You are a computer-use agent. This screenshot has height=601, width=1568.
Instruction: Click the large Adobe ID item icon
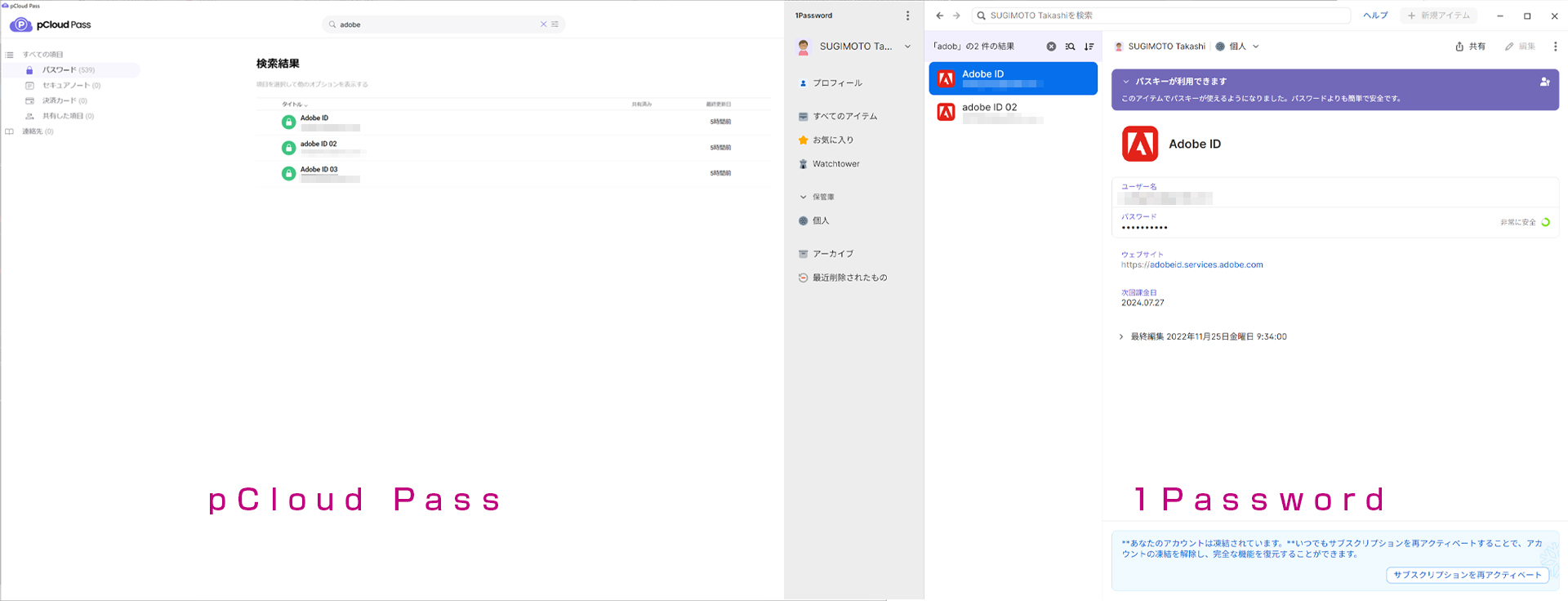point(1140,144)
